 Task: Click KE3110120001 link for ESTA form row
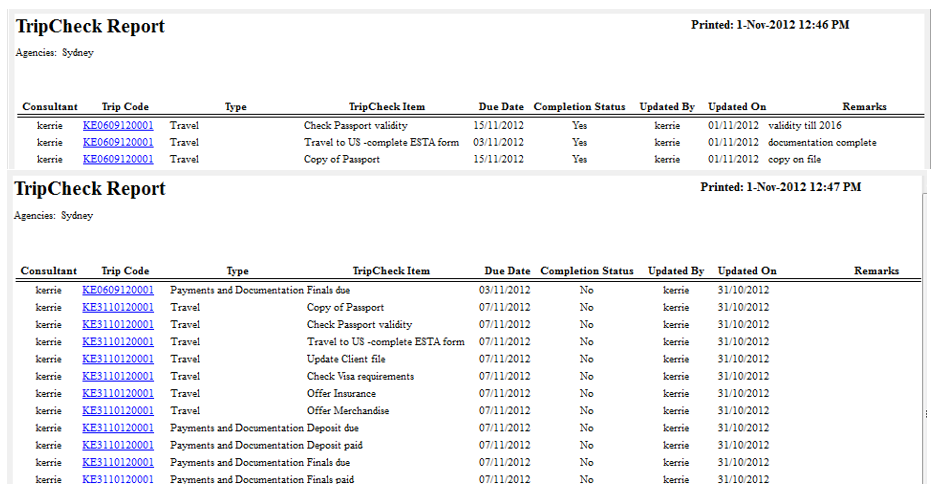point(118,342)
